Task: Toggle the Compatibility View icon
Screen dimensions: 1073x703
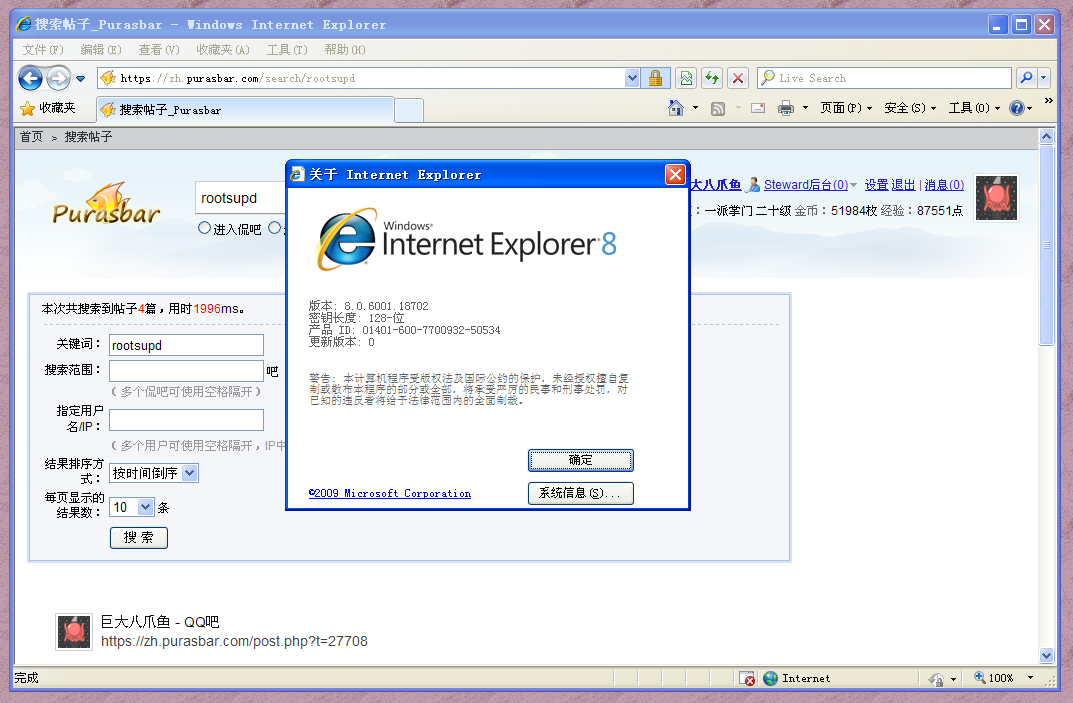Action: click(x=686, y=78)
